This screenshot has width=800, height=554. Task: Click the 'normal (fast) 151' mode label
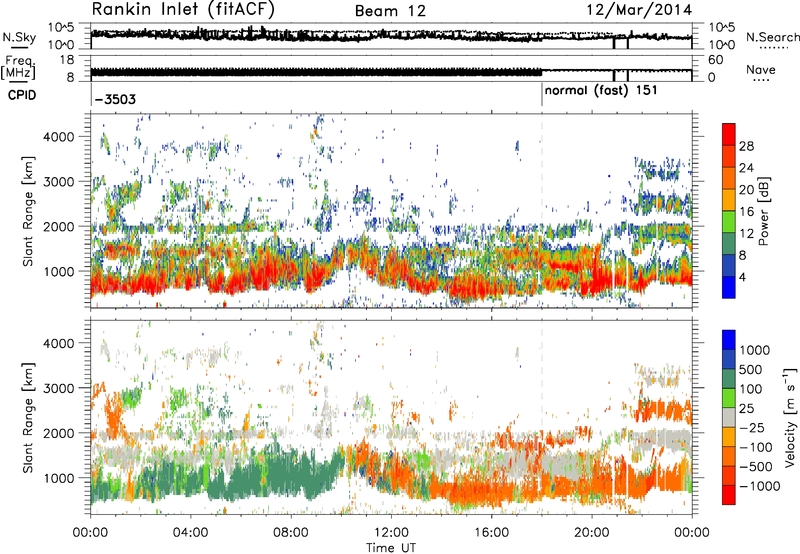601,91
